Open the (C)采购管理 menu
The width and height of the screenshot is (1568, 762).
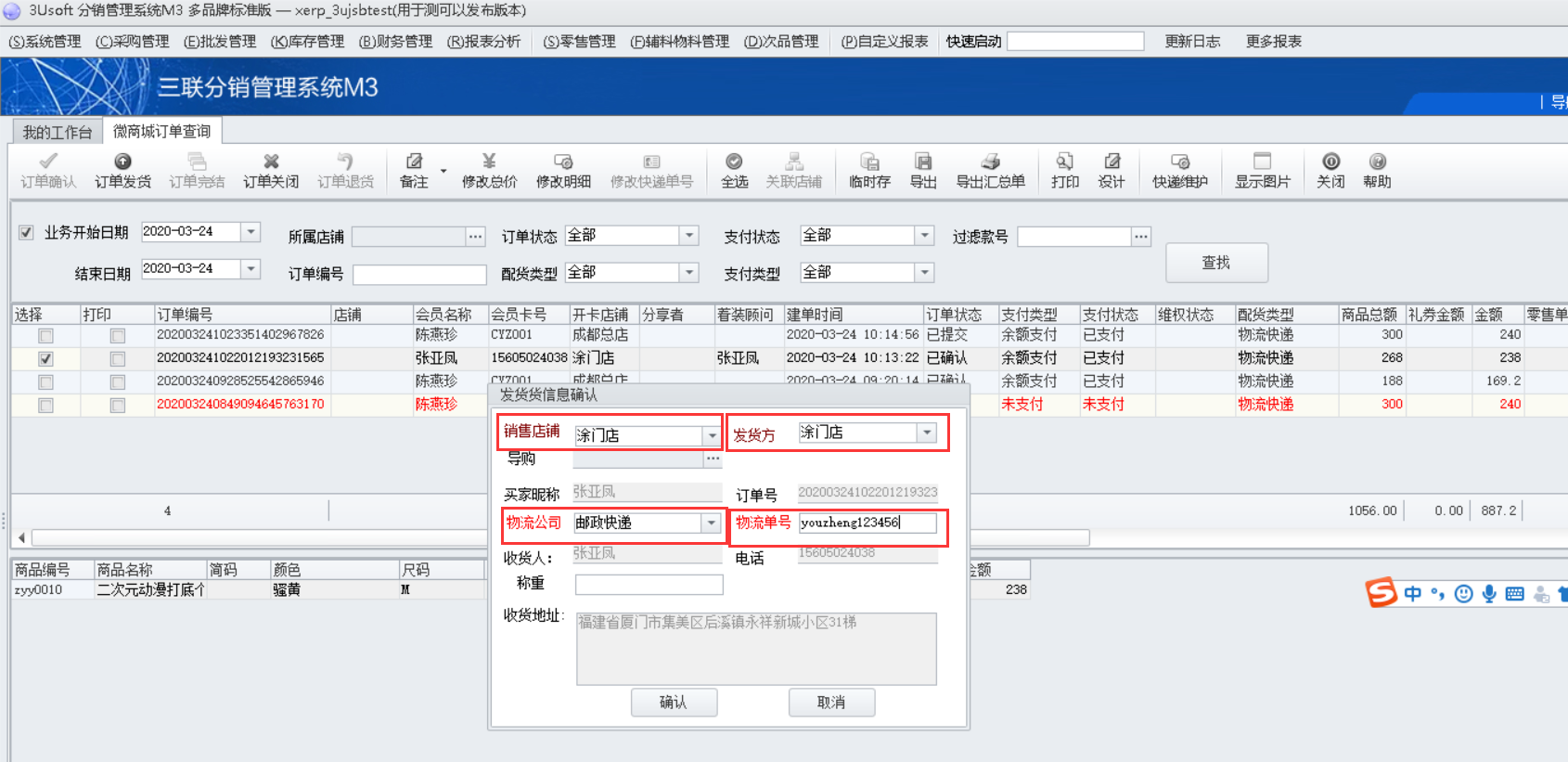click(133, 42)
